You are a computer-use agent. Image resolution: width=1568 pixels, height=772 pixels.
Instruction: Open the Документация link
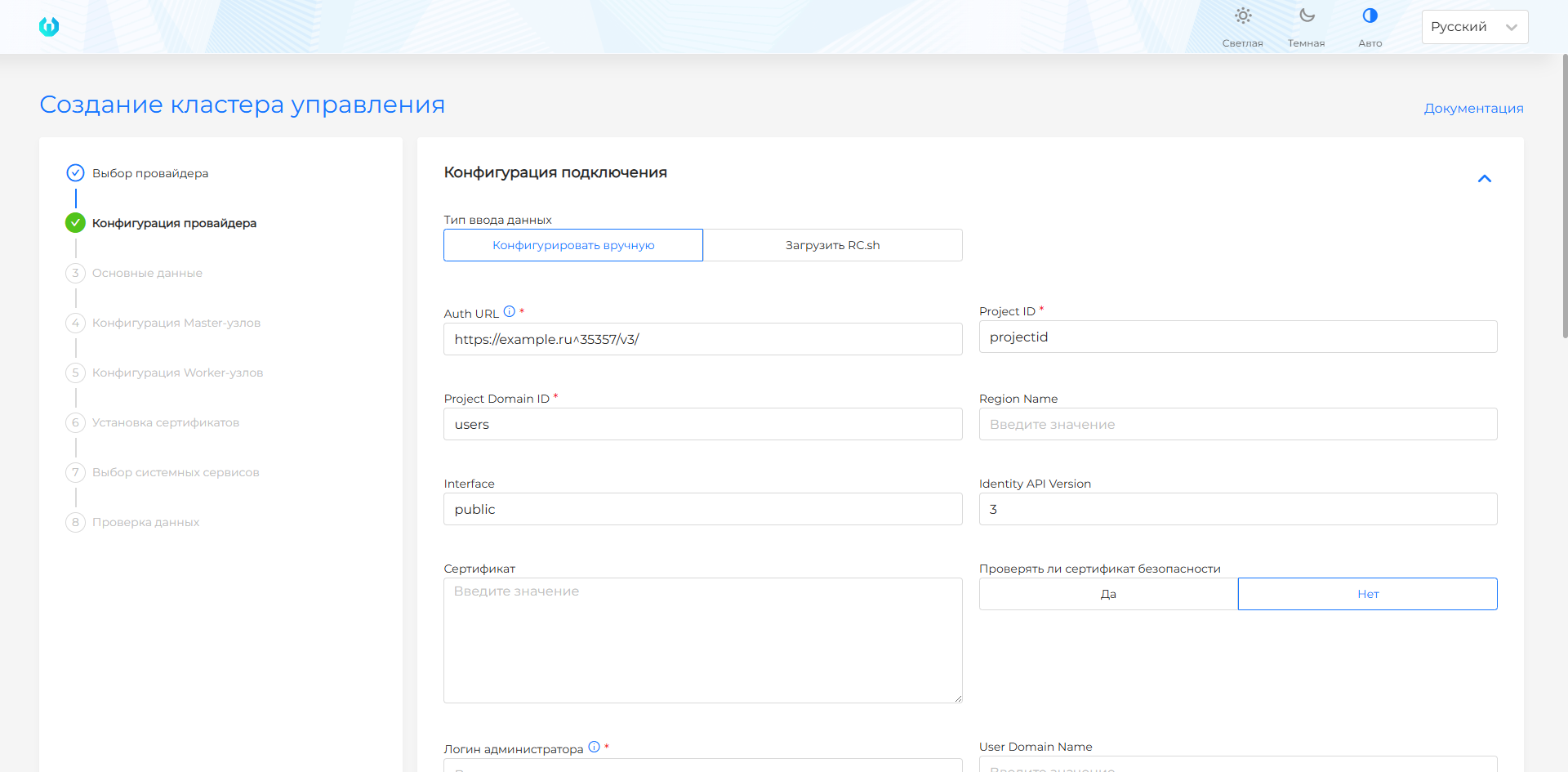click(x=1473, y=108)
